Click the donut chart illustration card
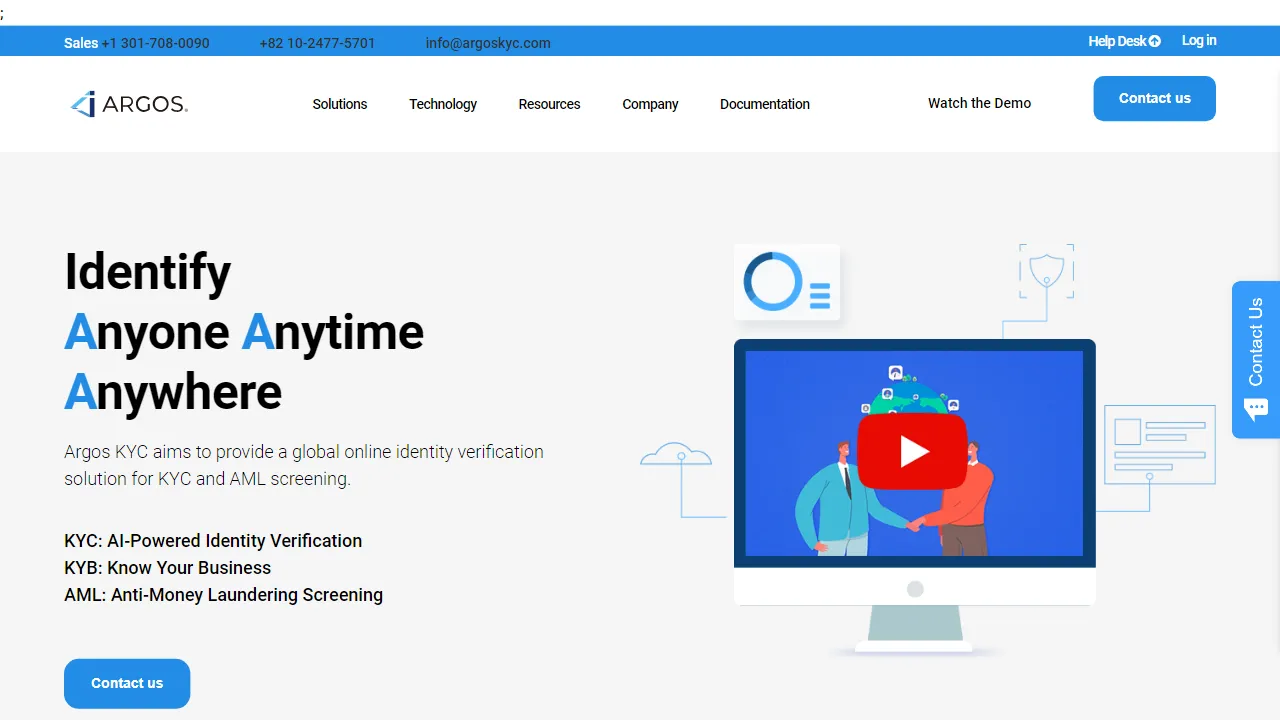 [x=787, y=282]
